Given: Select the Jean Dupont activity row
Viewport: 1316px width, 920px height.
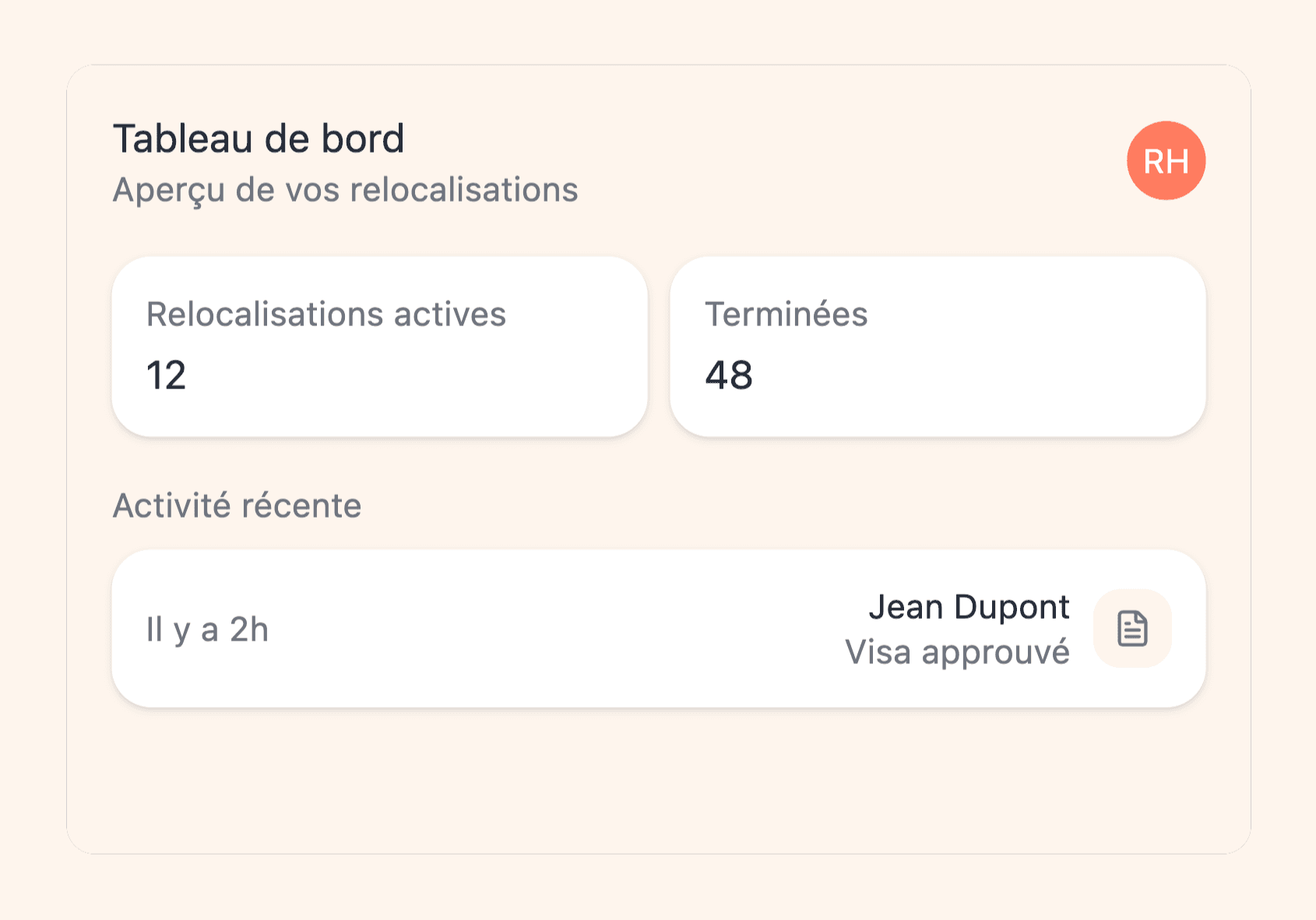Looking at the screenshot, I should pos(658,628).
